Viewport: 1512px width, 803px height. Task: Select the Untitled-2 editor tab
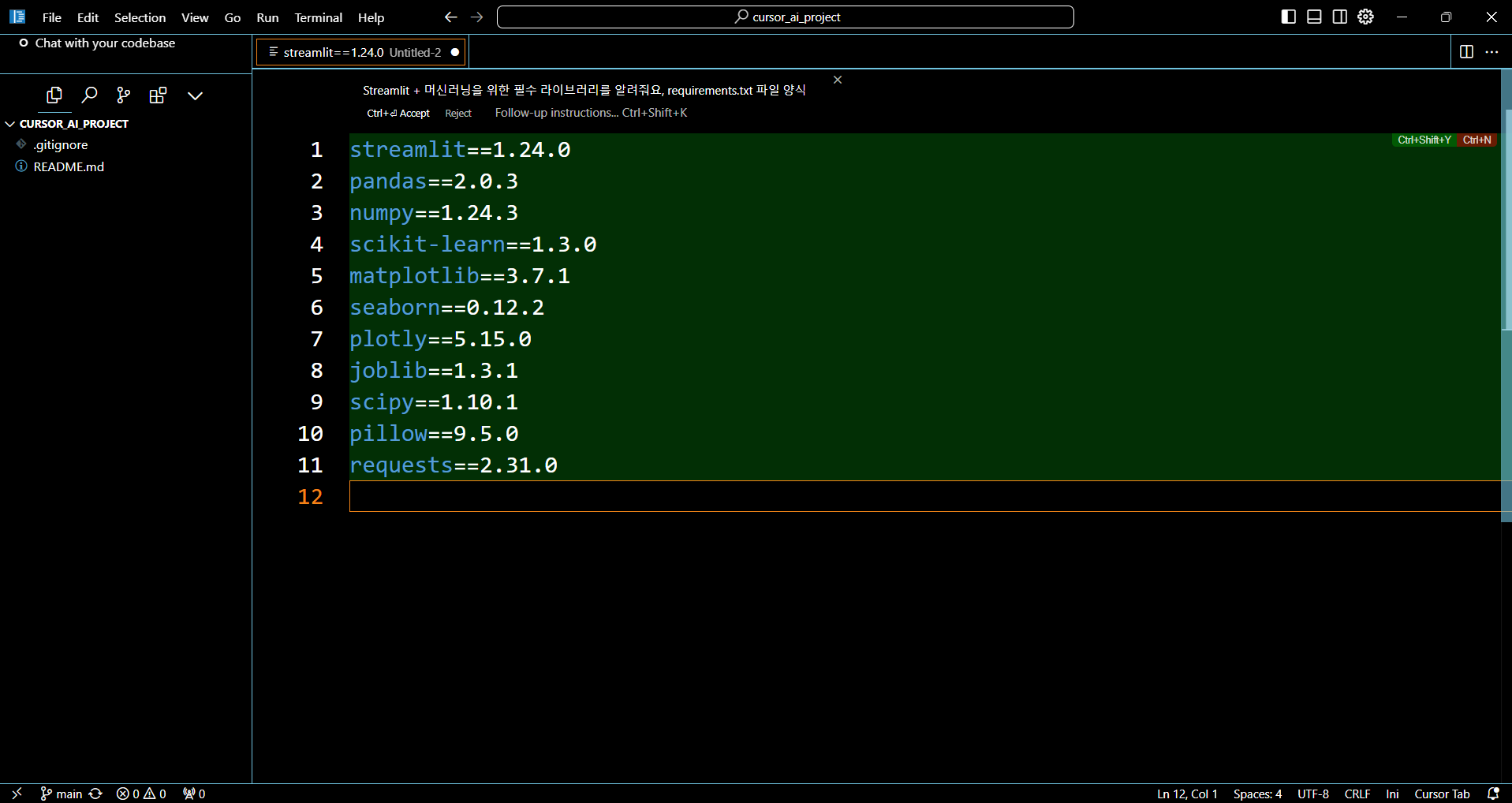362,52
